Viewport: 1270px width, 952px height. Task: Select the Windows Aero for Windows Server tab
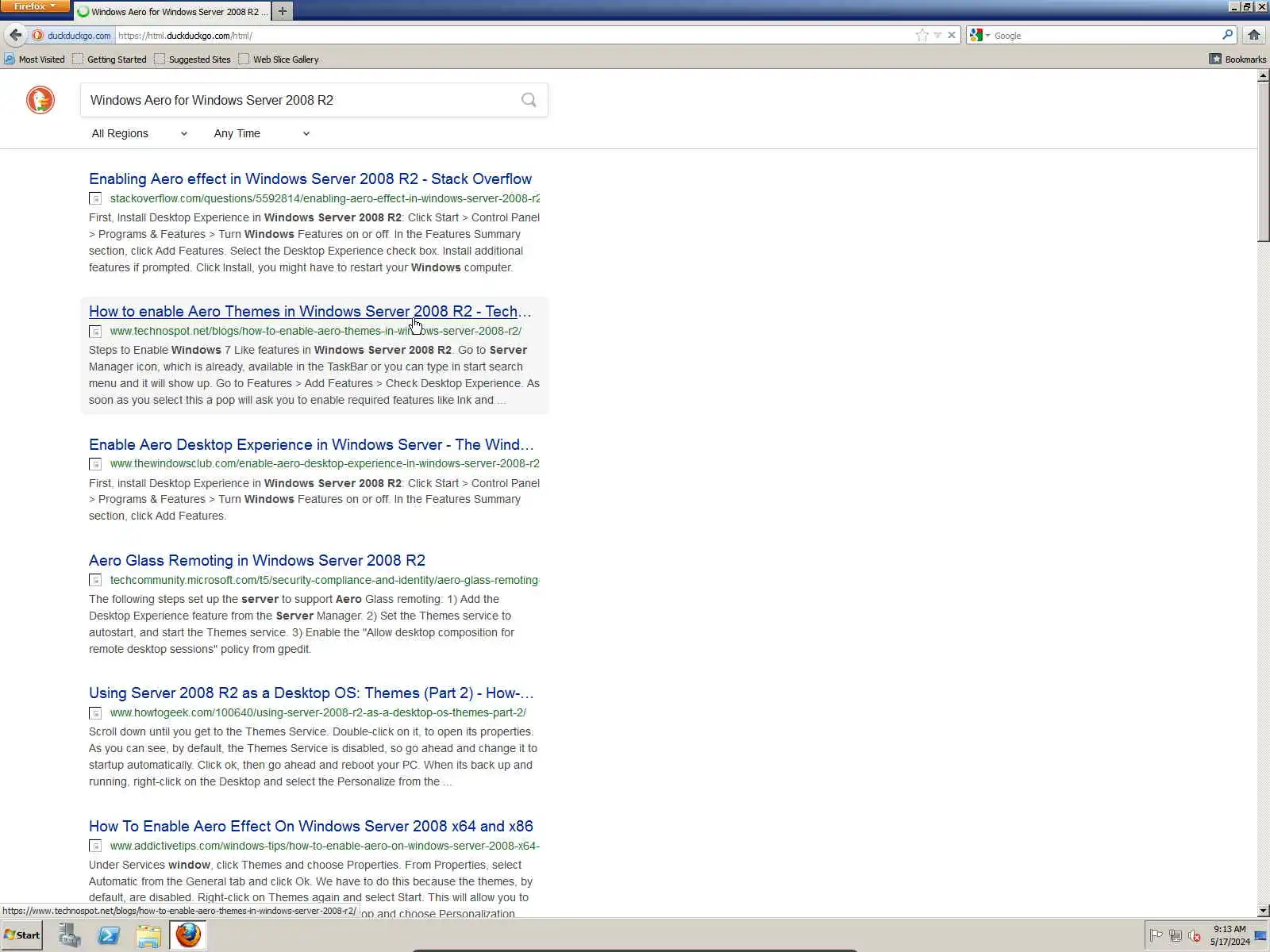tap(172, 12)
